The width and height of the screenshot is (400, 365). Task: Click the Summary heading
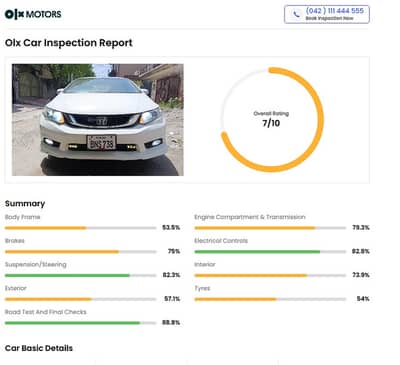25,203
